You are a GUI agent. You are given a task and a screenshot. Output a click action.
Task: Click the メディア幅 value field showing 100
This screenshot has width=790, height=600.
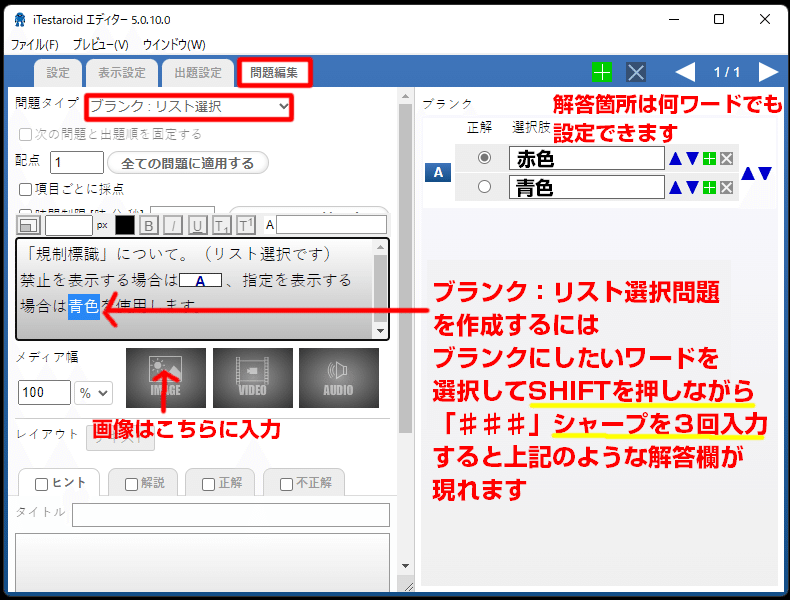(x=44, y=392)
